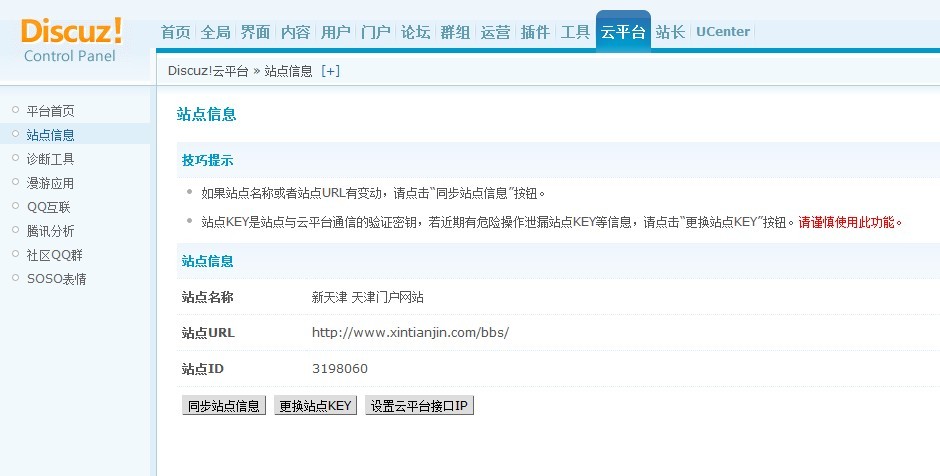The height and width of the screenshot is (476, 940).
Task: Go to 平台首页 in sidebar
Action: (51, 111)
